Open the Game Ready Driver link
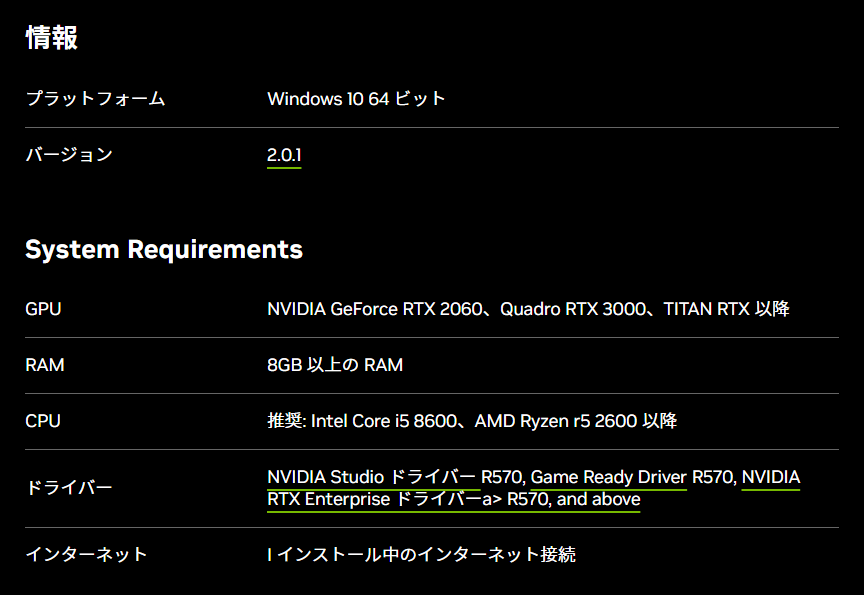Image resolution: width=864 pixels, height=595 pixels. (608, 477)
